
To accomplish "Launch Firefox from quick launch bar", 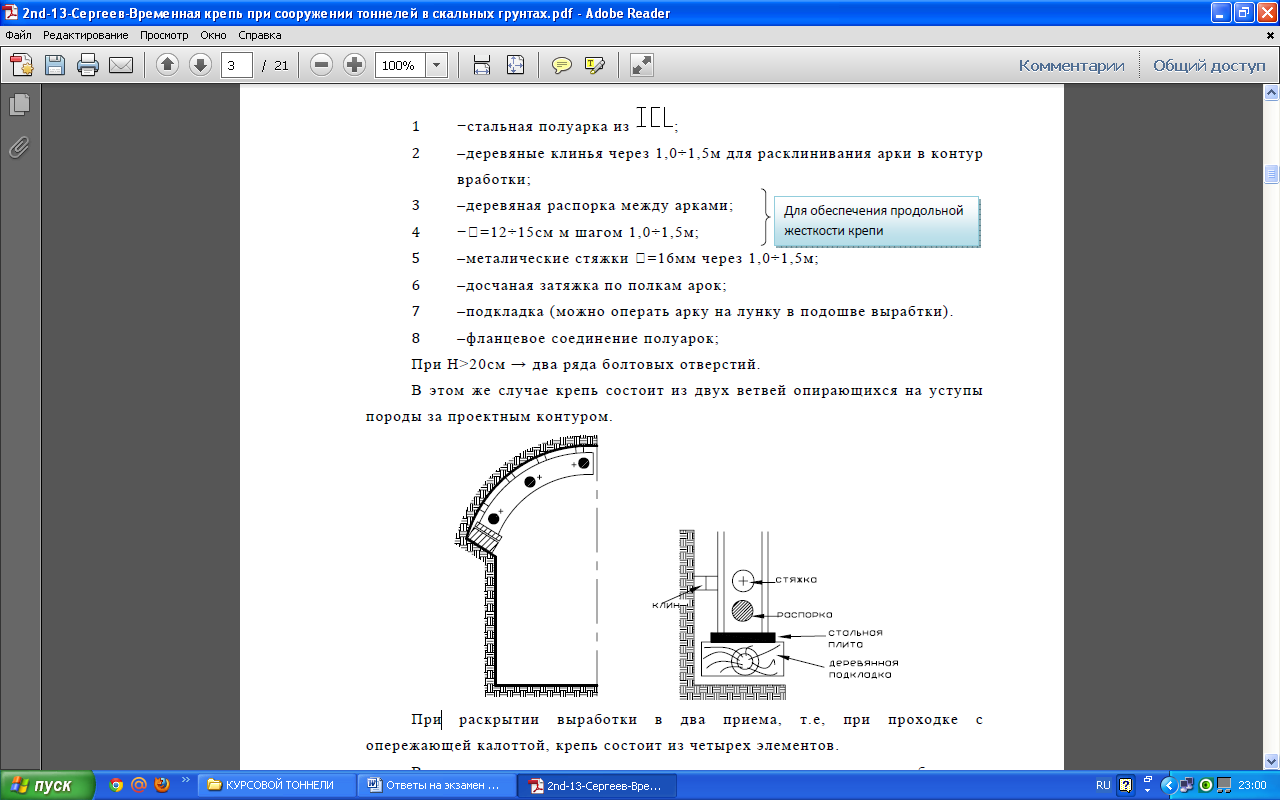I will click(x=162, y=785).
